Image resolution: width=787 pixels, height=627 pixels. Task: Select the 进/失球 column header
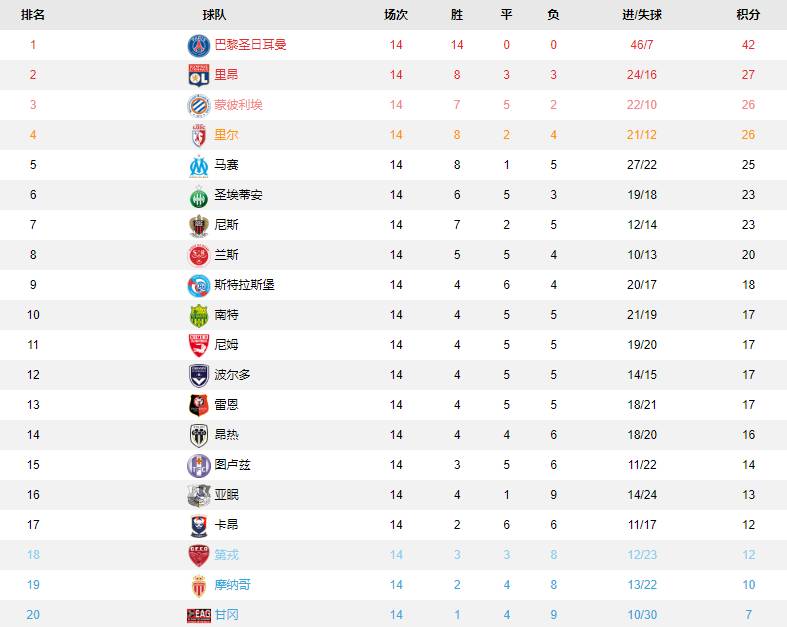coord(642,15)
